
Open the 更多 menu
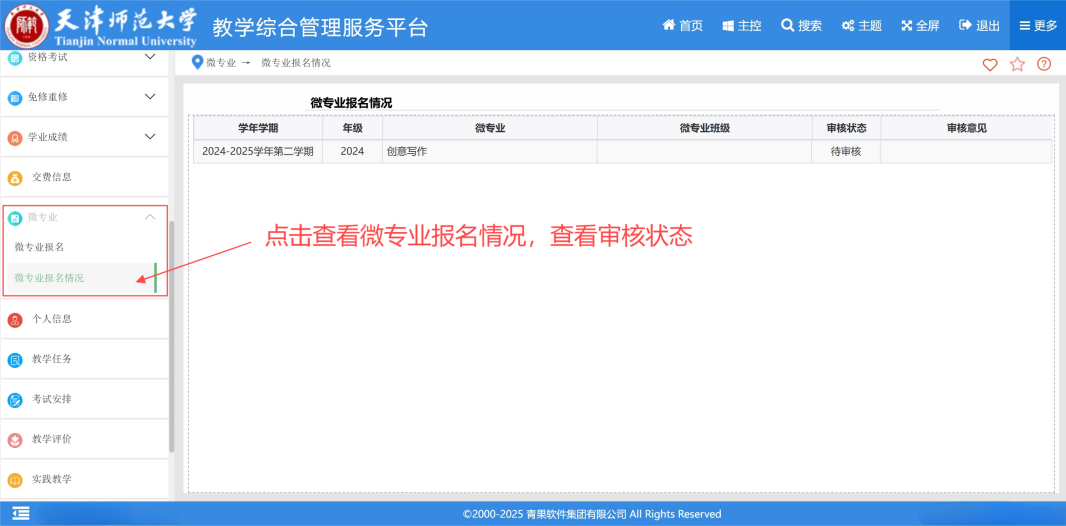pos(1038,25)
